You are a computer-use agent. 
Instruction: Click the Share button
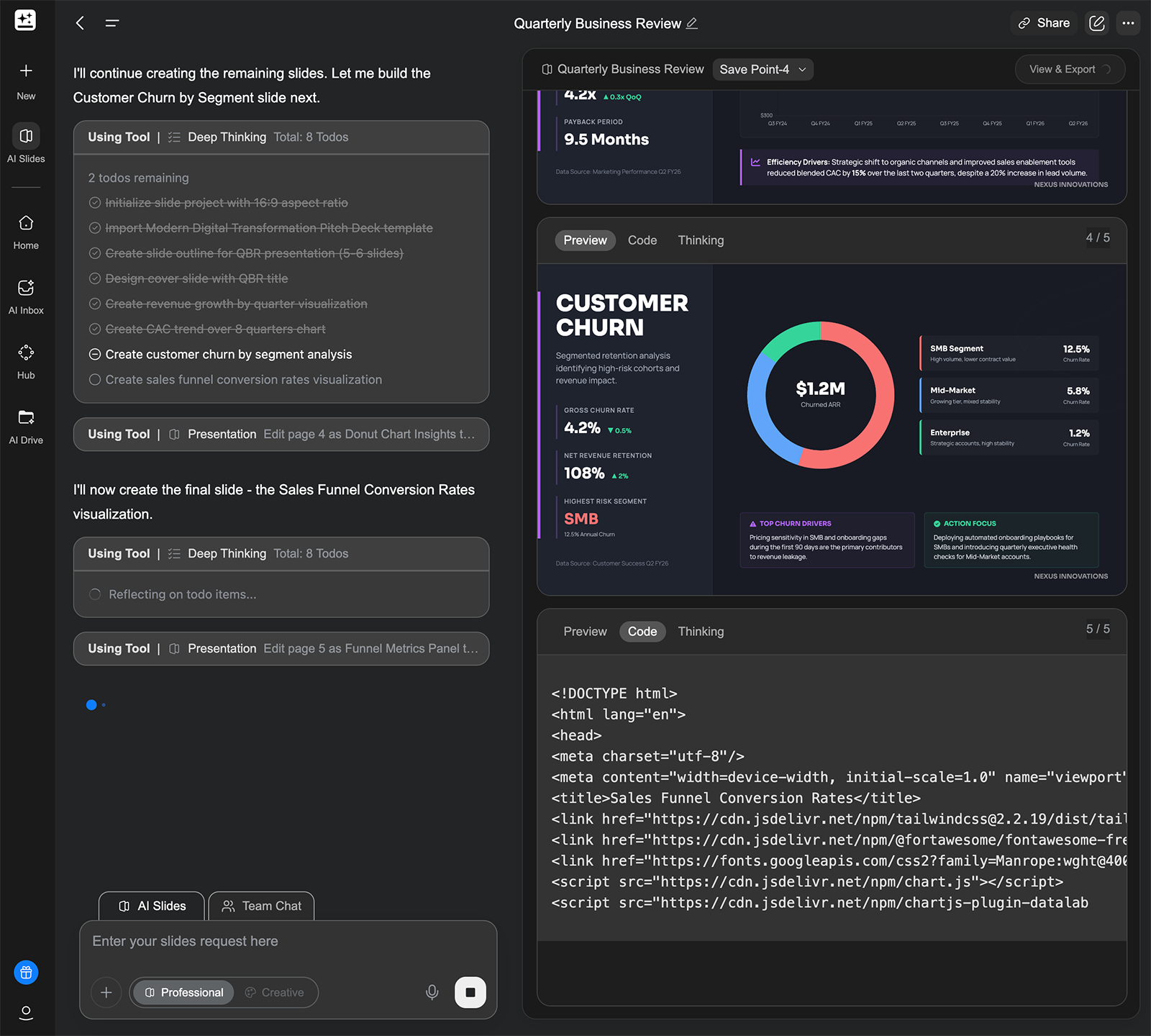point(1044,24)
